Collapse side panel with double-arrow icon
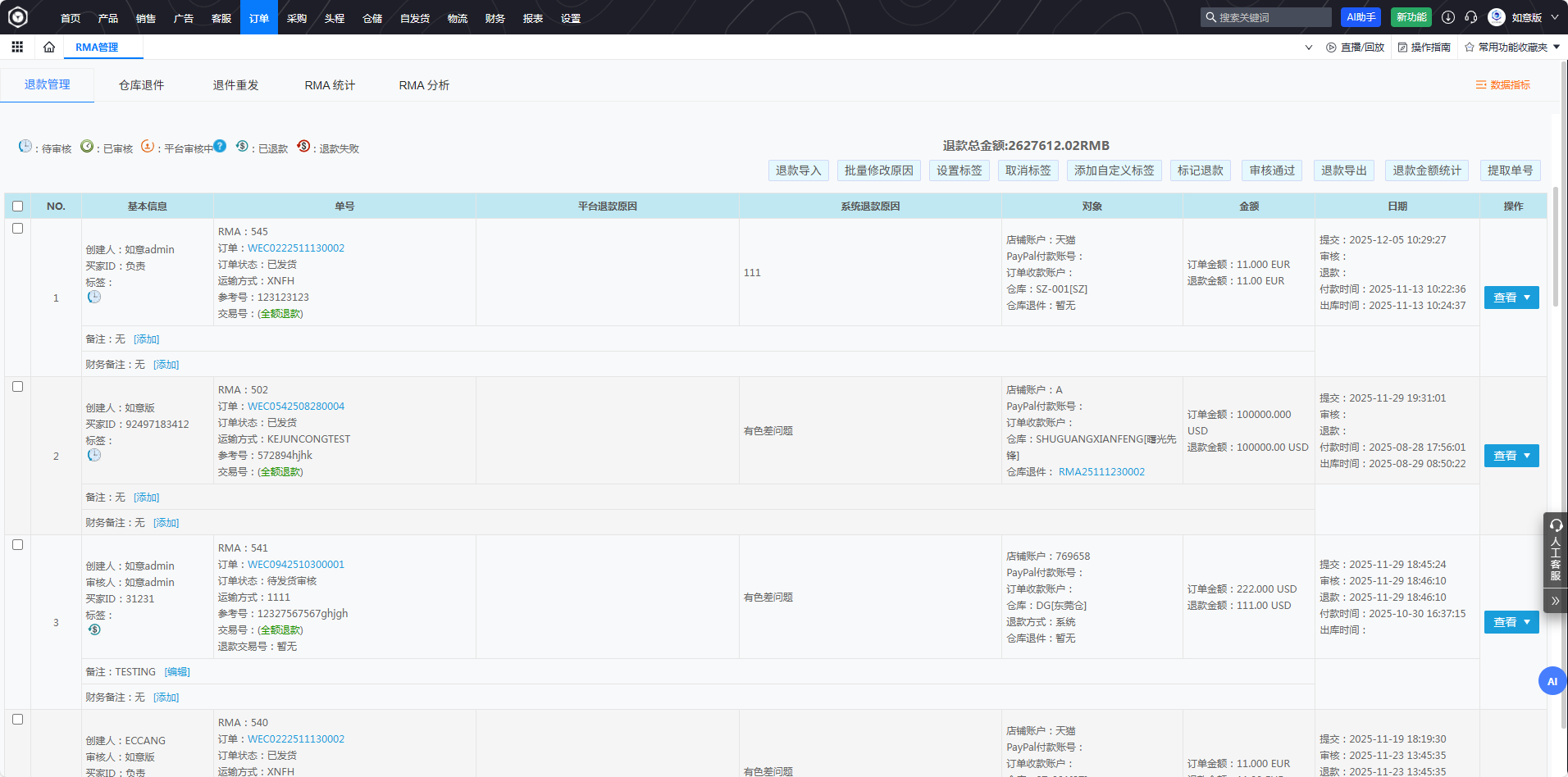Viewport: 1568px width, 777px height. coord(1555,601)
